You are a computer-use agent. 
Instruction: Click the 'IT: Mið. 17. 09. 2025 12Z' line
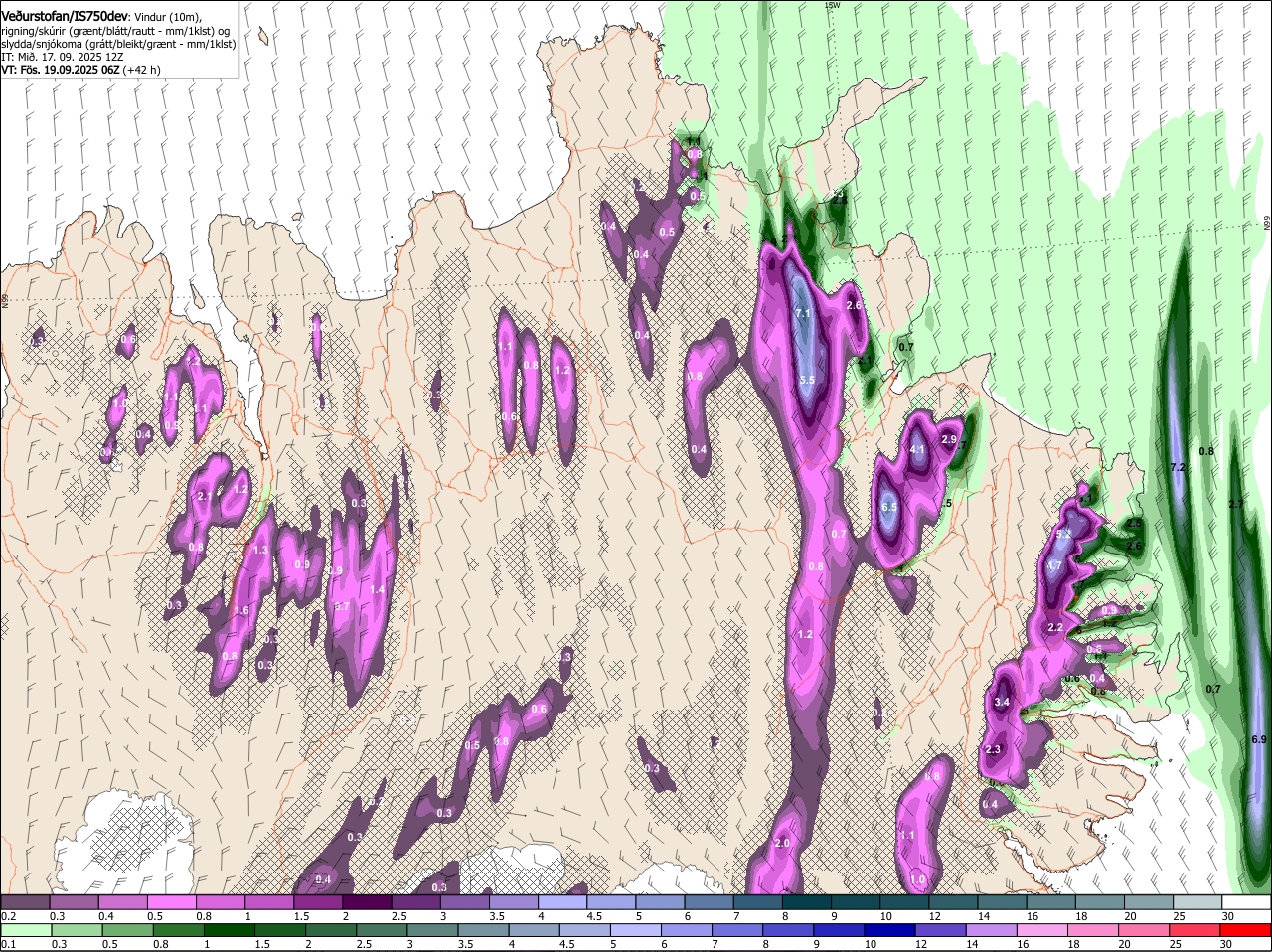[62, 57]
